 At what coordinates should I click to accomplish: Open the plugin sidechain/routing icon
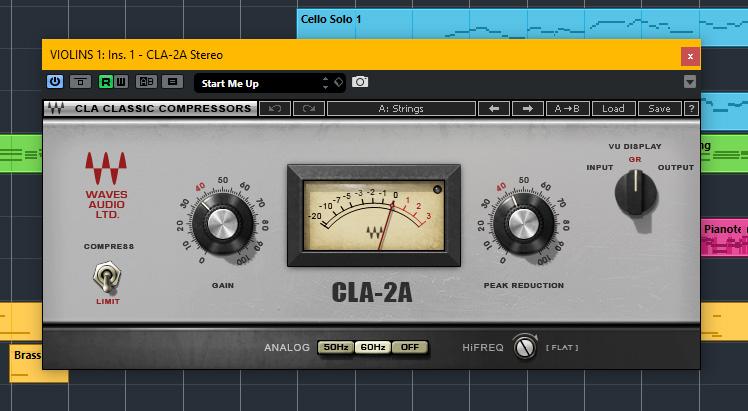(172, 82)
